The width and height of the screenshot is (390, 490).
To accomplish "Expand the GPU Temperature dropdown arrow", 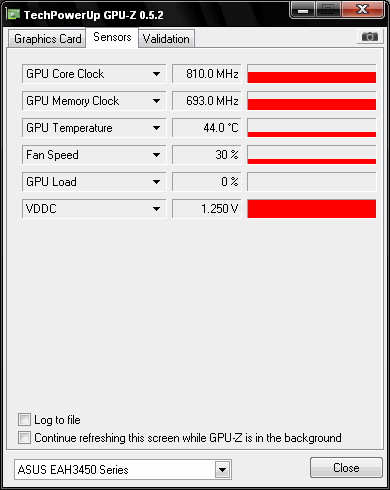I will click(x=156, y=128).
